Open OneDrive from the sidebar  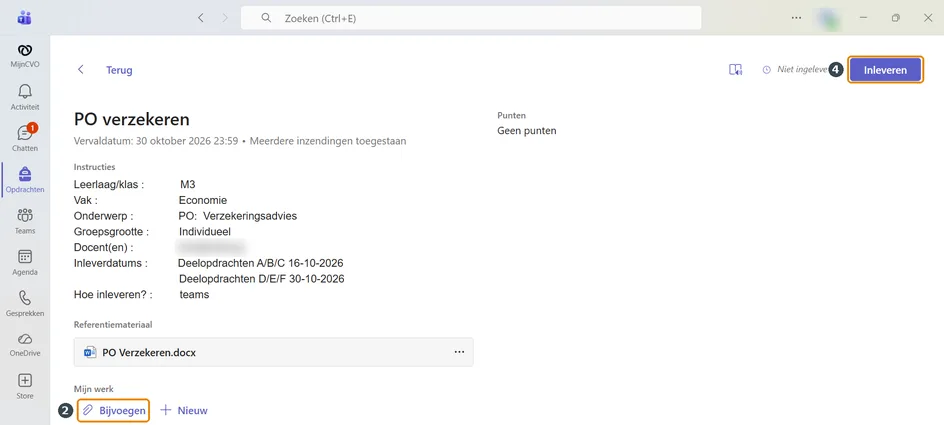[x=25, y=344]
